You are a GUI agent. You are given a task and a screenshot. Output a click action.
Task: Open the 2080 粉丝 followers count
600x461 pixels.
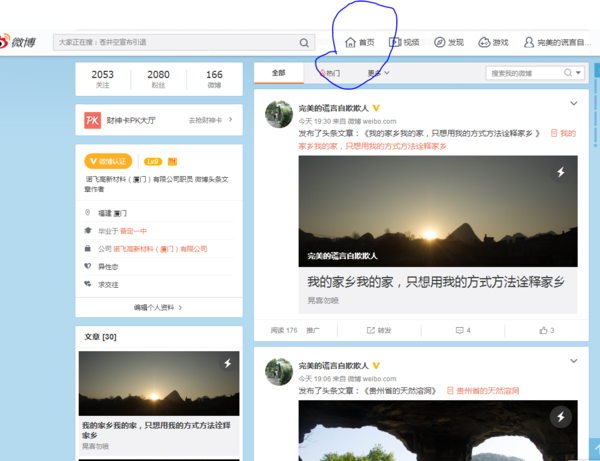tap(158, 79)
